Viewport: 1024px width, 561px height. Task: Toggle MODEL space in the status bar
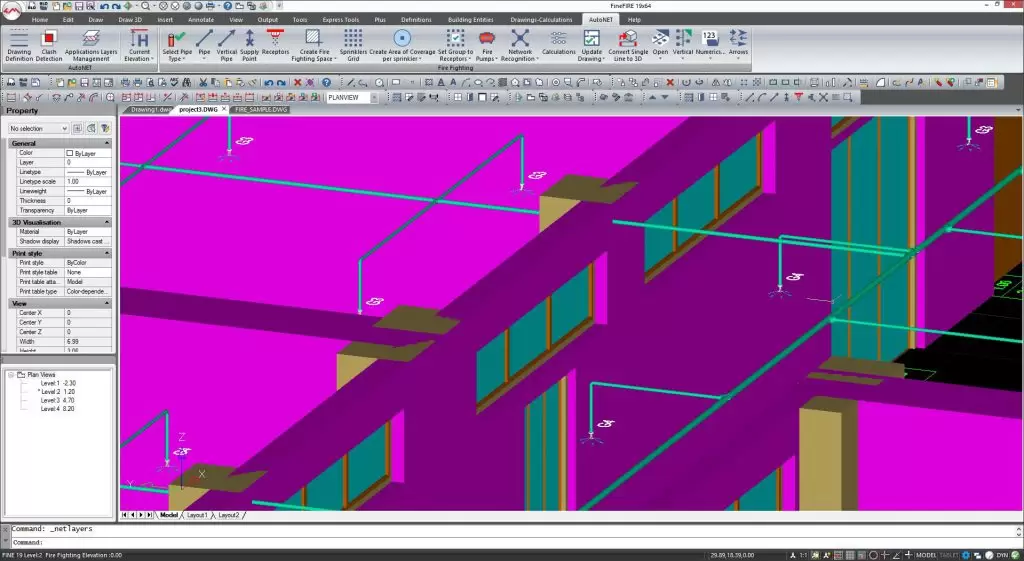click(x=926, y=555)
